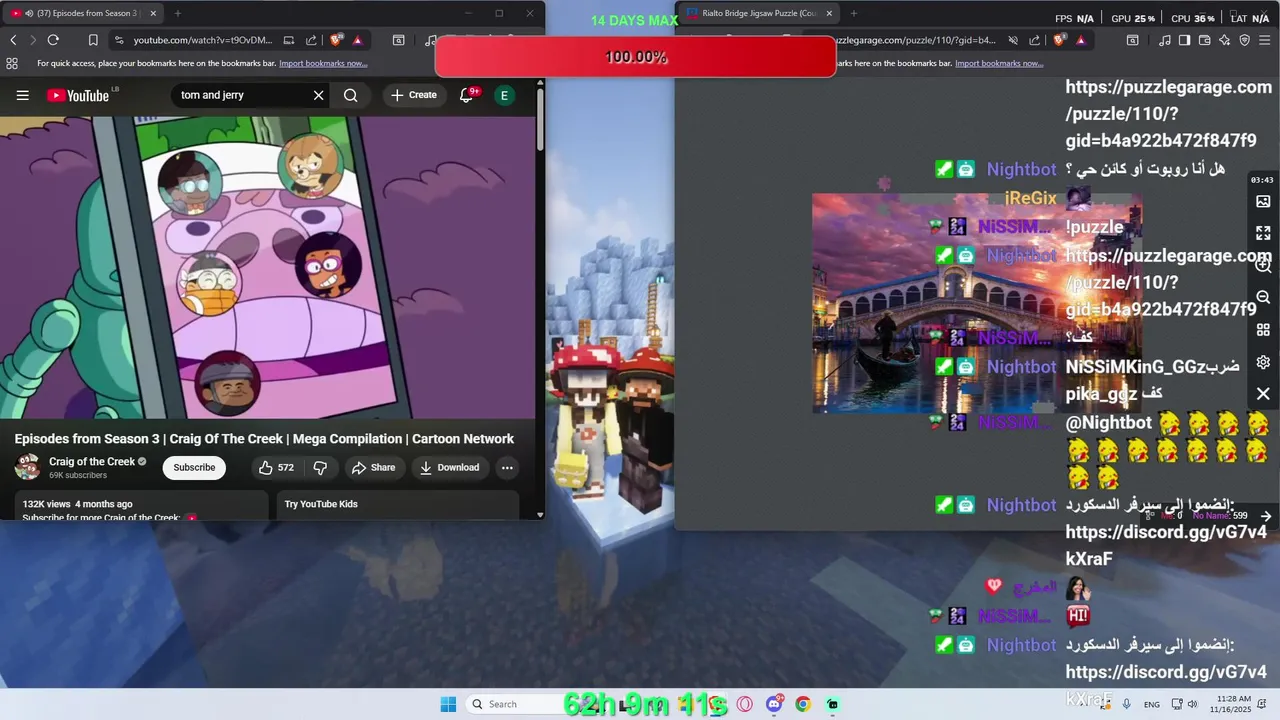
Task: Clear the 'tom and jerry' search text
Action: click(x=318, y=95)
